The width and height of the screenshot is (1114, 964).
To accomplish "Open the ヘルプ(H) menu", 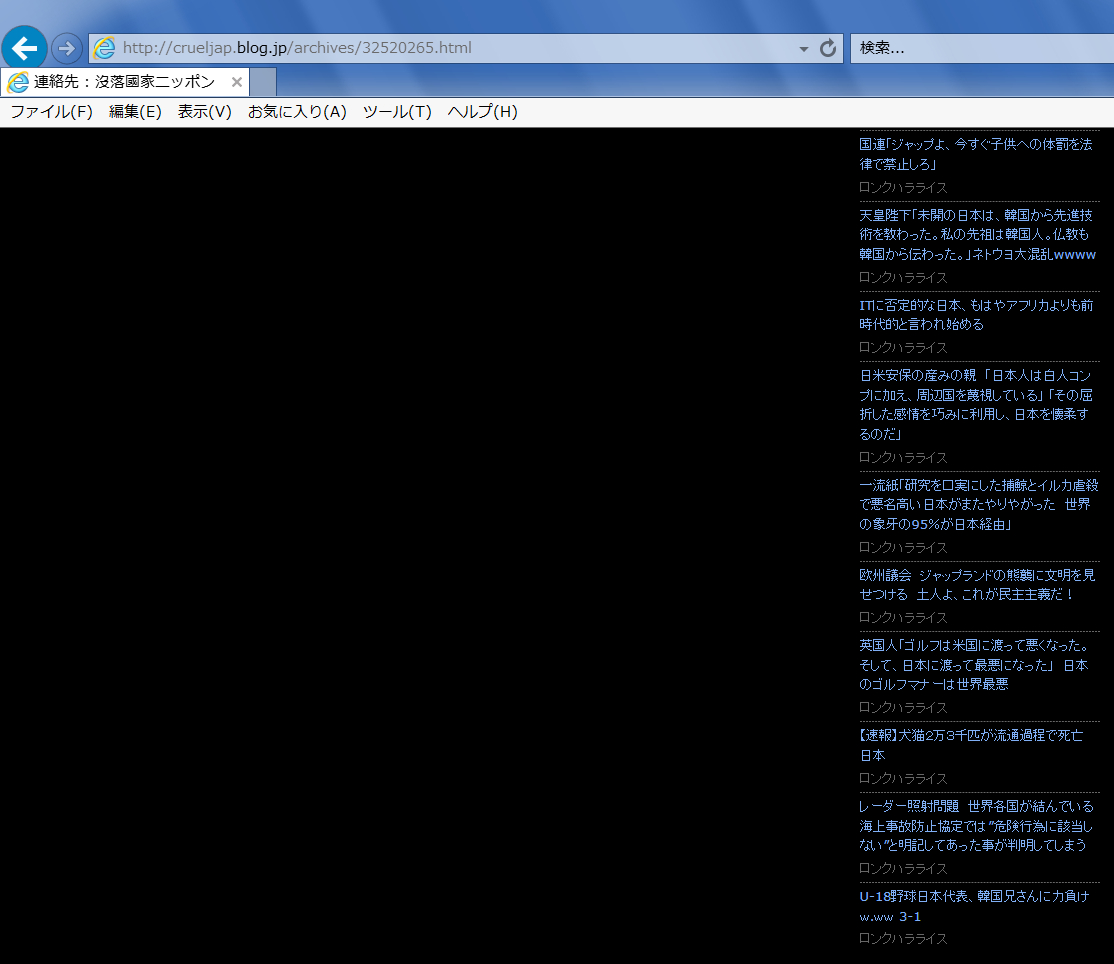I will (482, 112).
